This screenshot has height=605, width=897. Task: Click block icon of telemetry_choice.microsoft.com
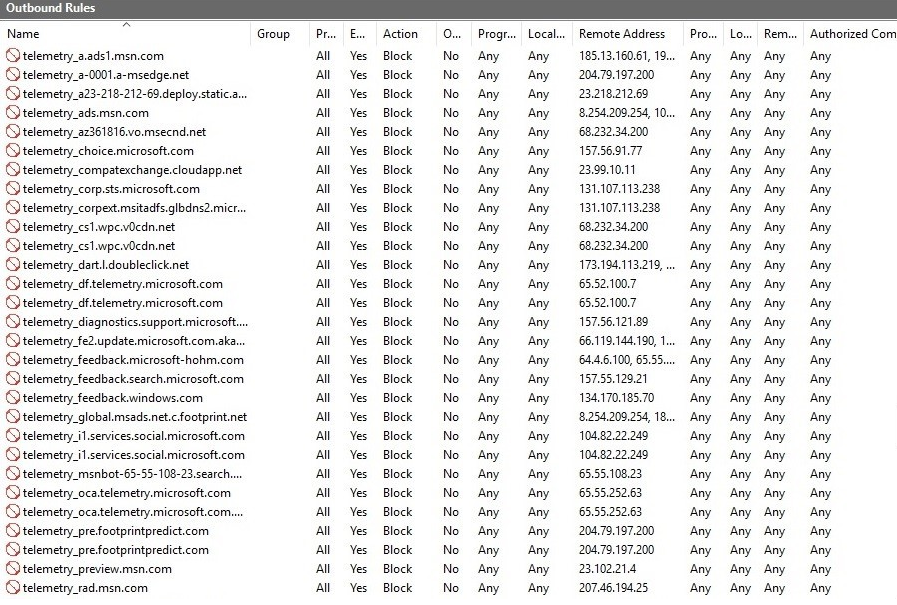pyautogui.click(x=13, y=151)
